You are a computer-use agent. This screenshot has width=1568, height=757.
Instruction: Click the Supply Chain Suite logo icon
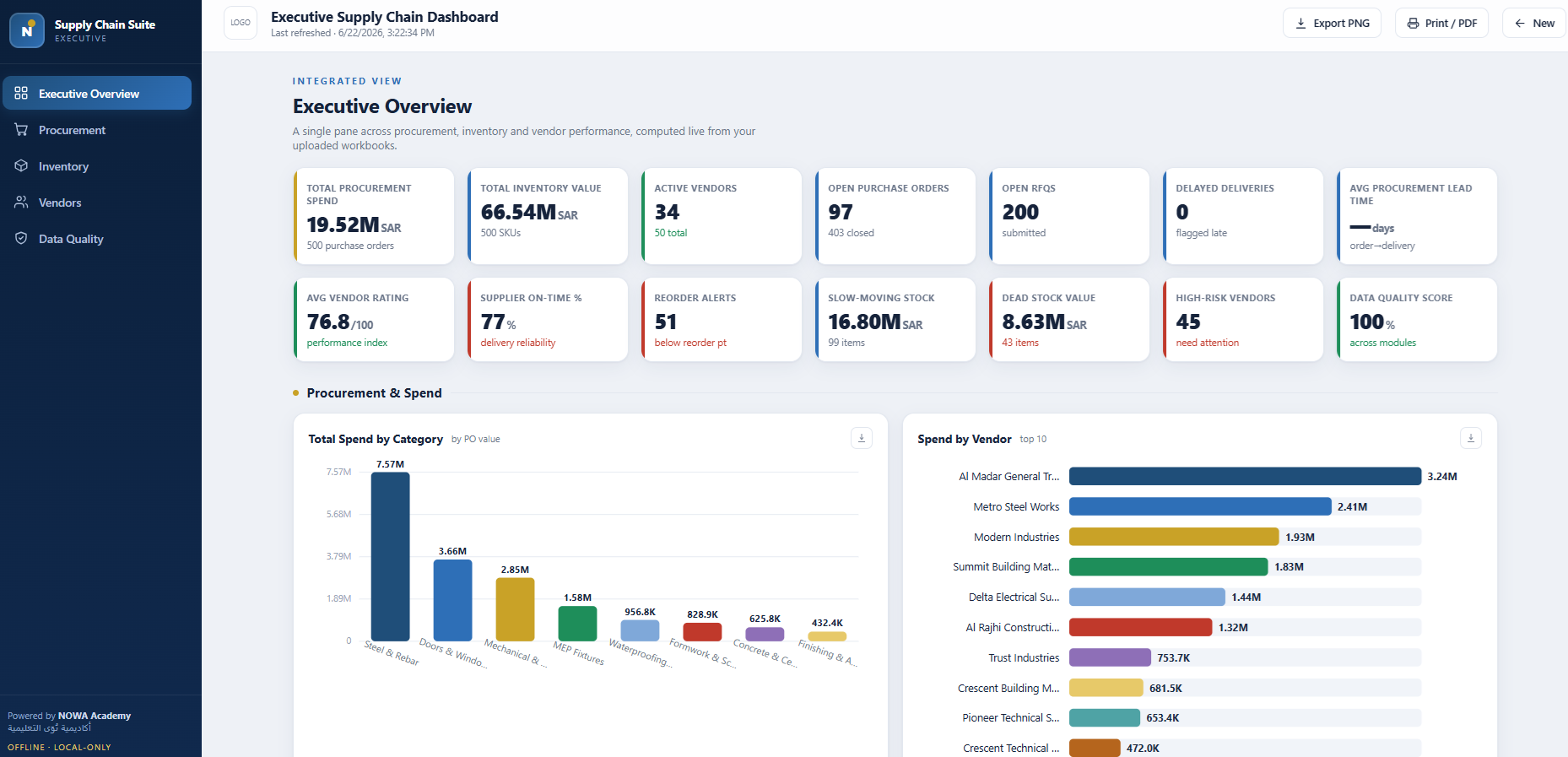(x=27, y=30)
